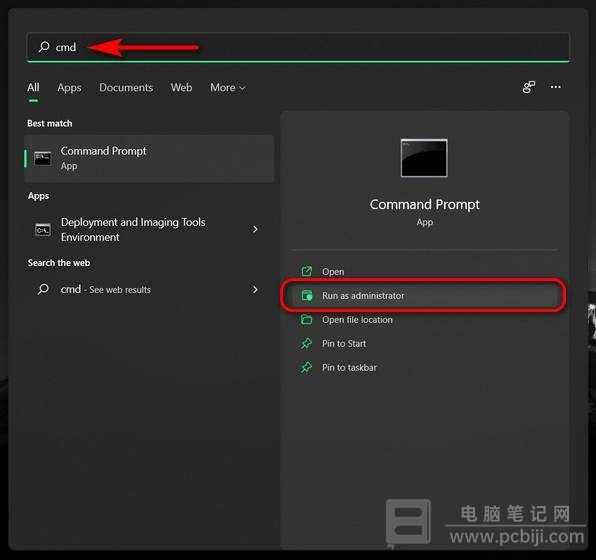Click the Pin to taskbar pin icon

pos(307,367)
